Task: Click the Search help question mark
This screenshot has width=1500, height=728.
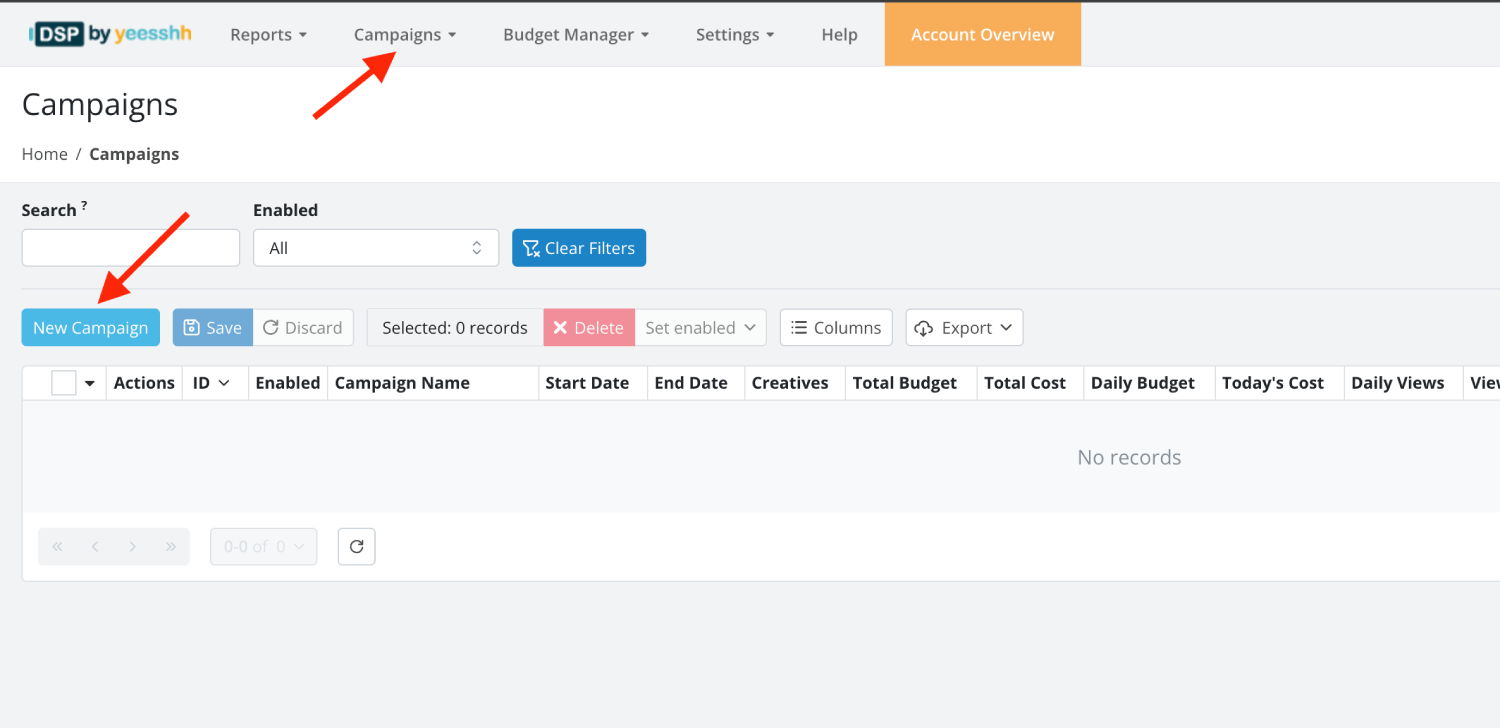Action: coord(84,205)
